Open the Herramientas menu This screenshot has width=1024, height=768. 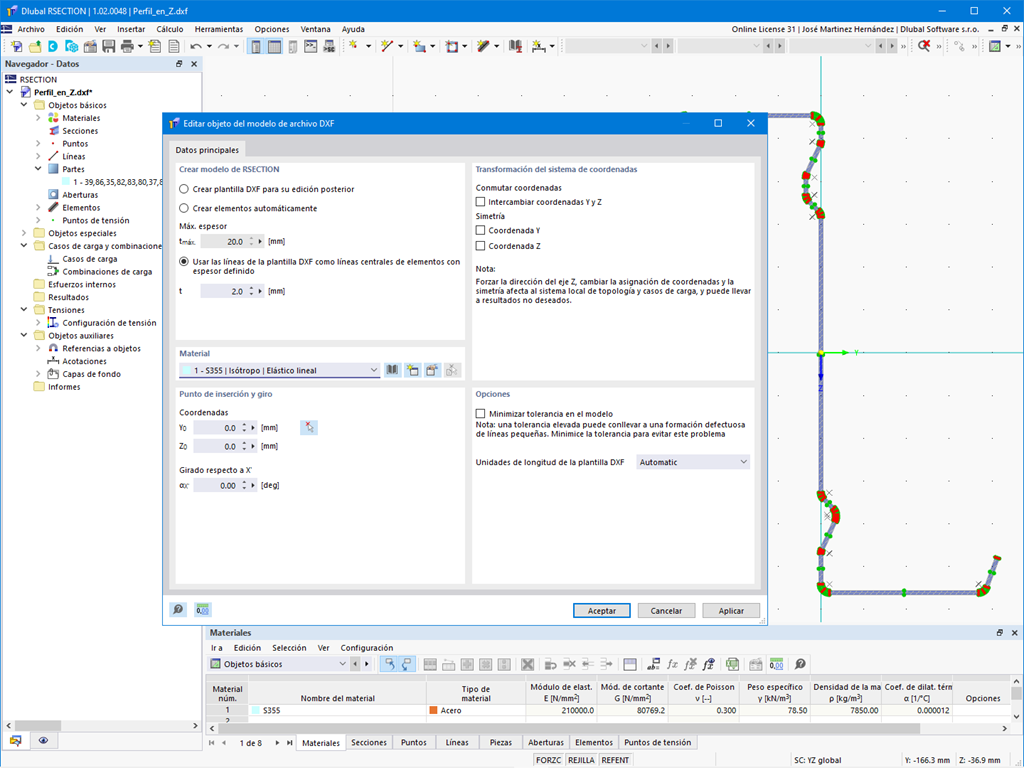coord(219,29)
